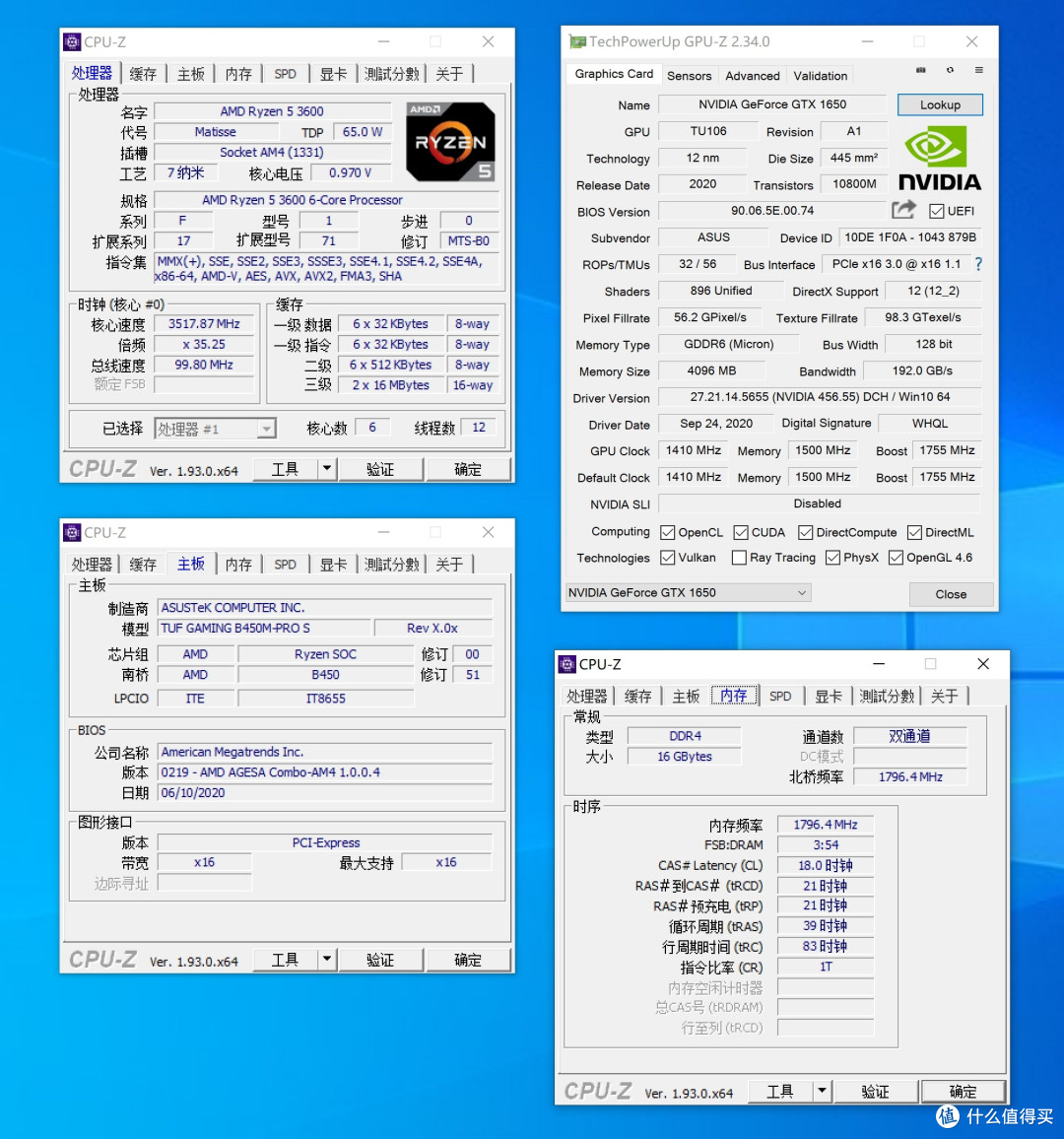This screenshot has height=1139, width=1064.
Task: Click CAS latency value 18.0
Action: 825,865
